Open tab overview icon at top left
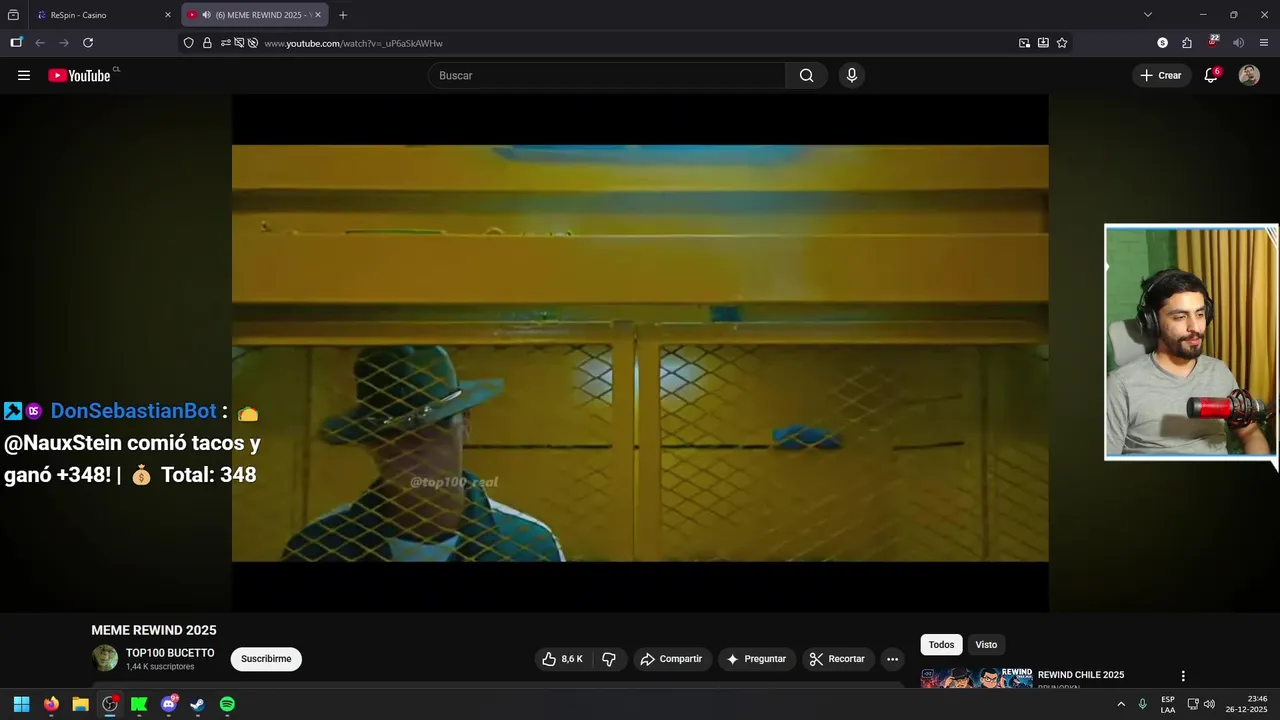 13,15
